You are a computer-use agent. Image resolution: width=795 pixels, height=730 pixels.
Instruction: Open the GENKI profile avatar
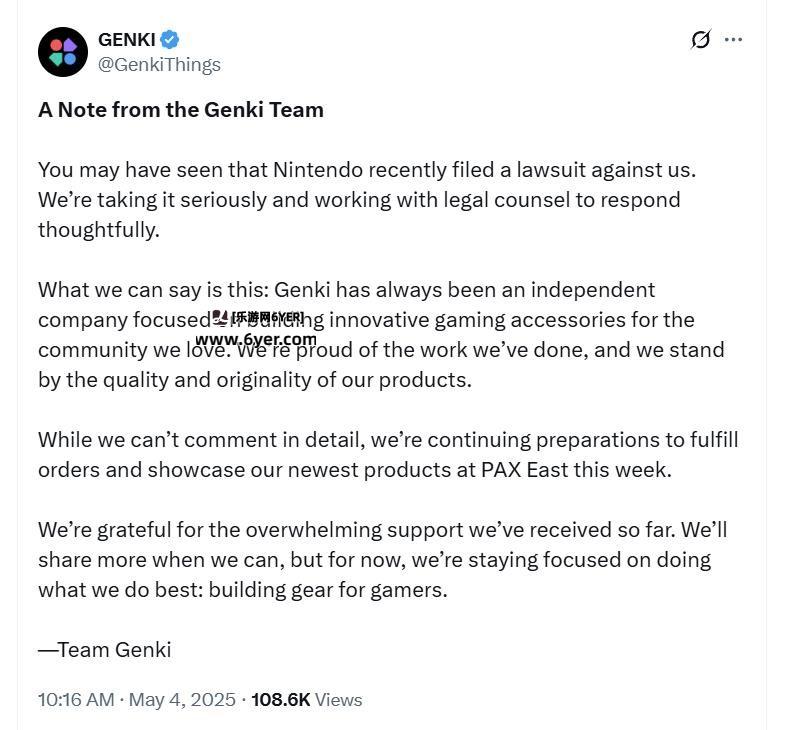[x=63, y=52]
